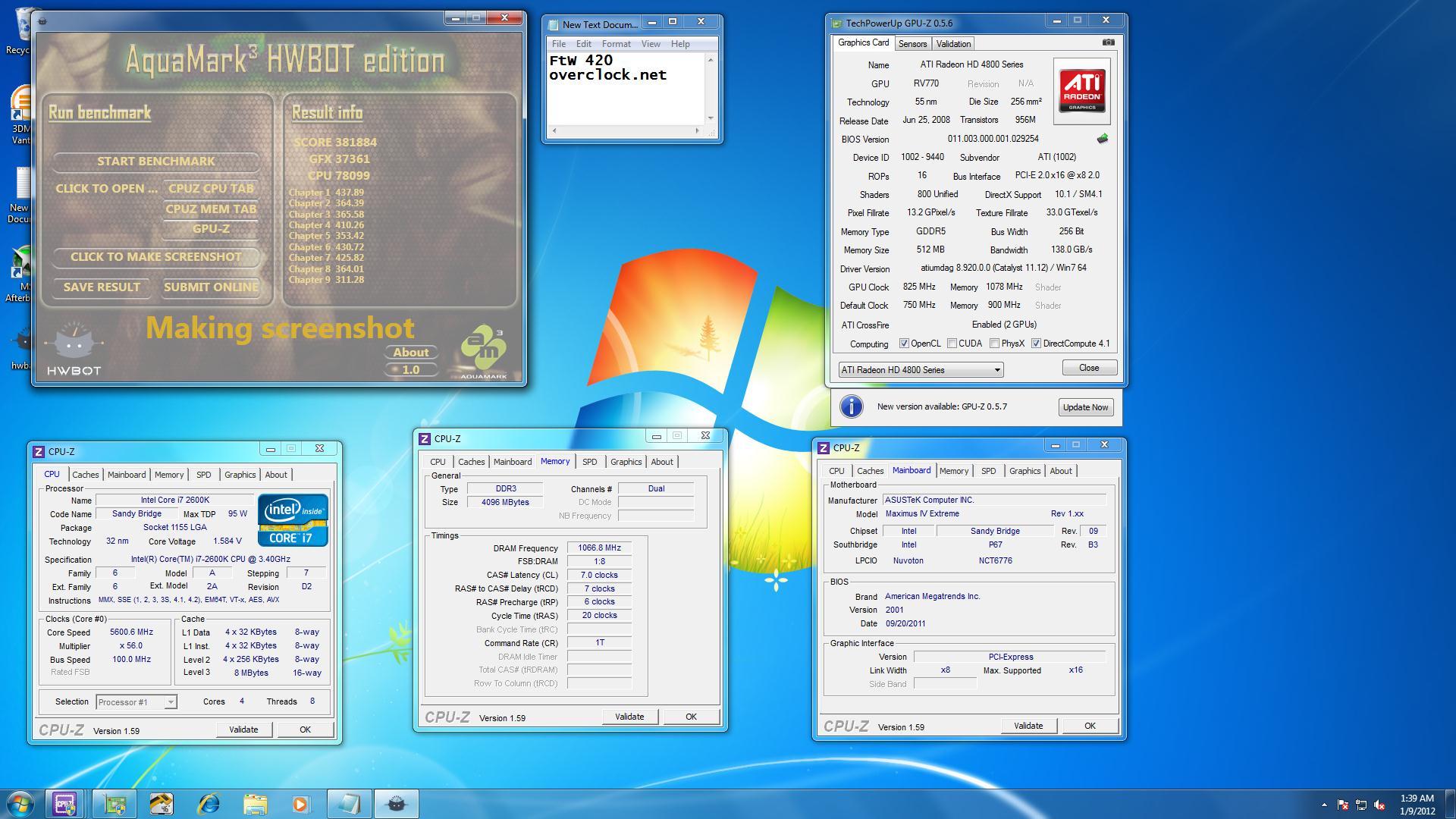Viewport: 1456px width, 819px height.
Task: Open the CPU-Z taskbar icon
Action: pos(64,804)
